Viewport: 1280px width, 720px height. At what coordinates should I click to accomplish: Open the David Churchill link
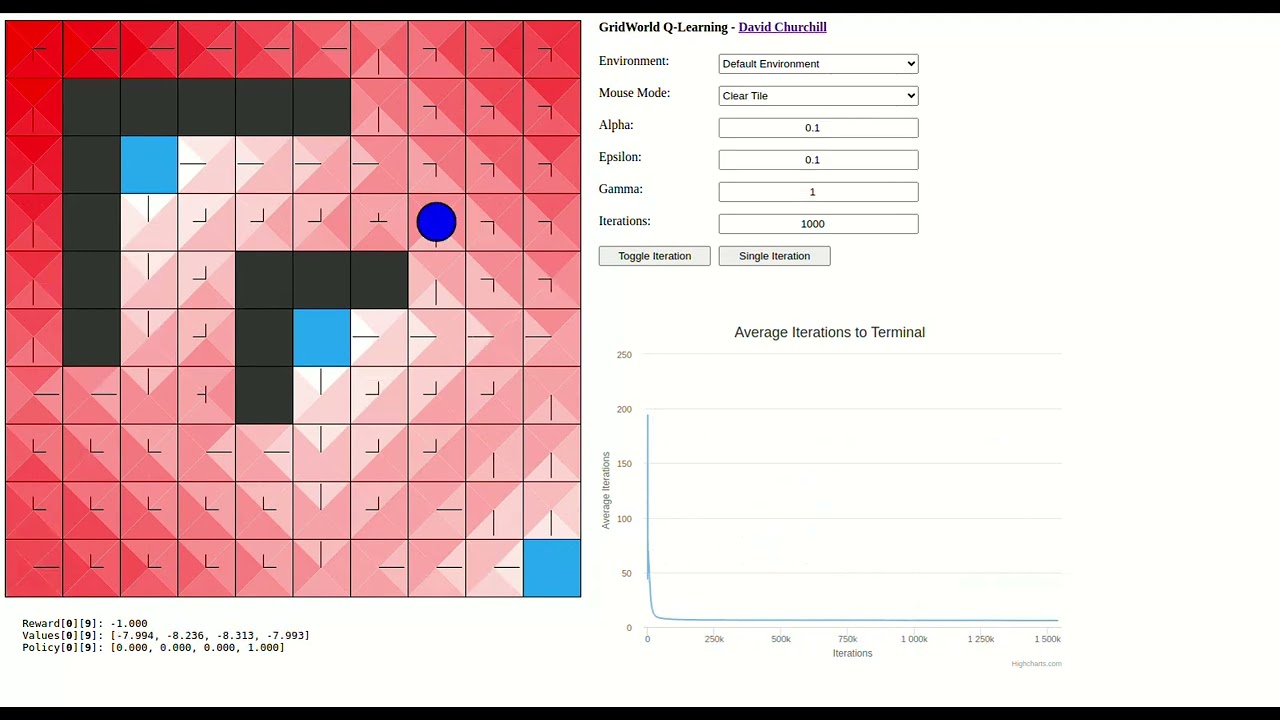click(x=782, y=27)
